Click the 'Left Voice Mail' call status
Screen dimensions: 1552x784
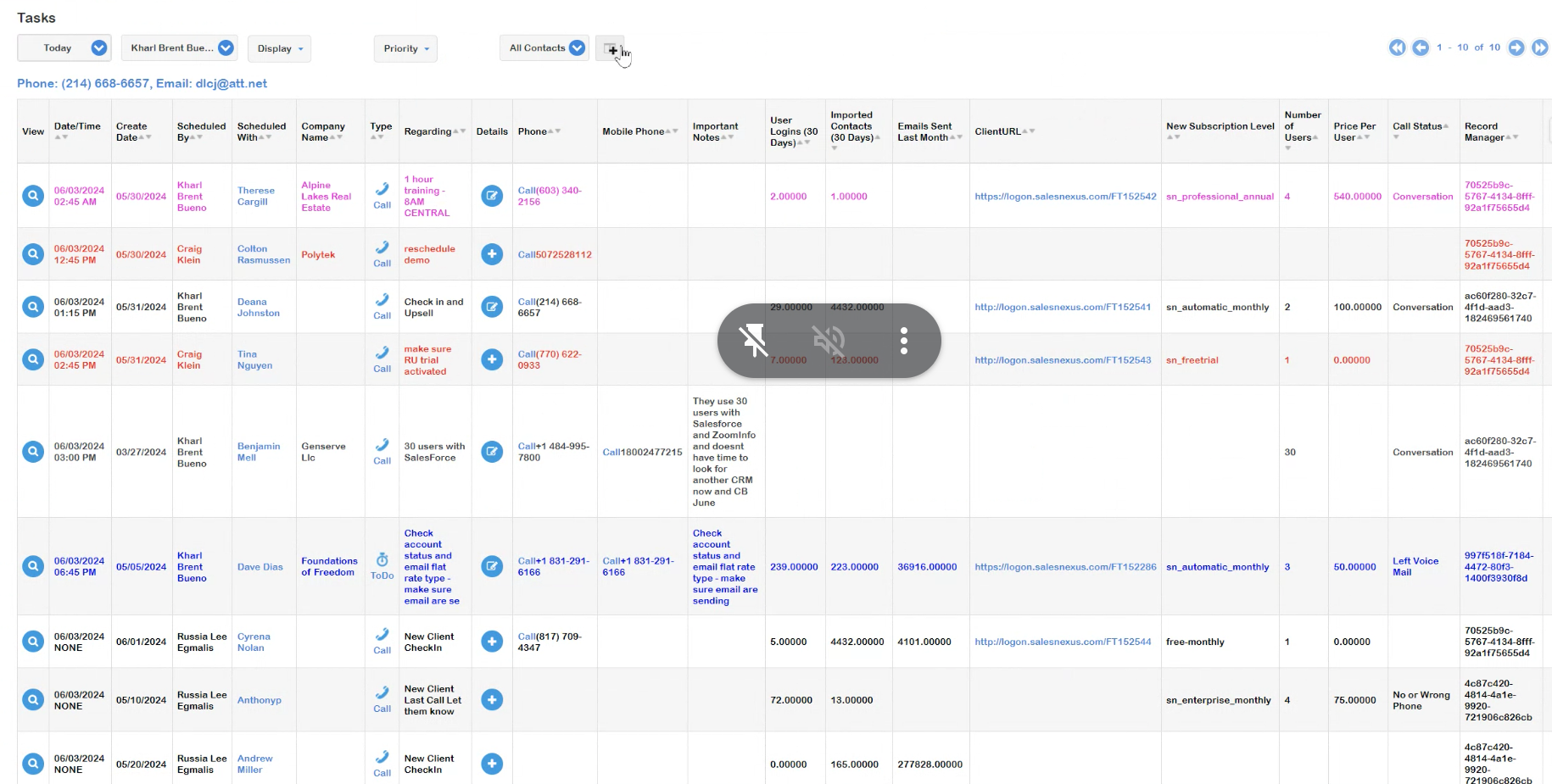click(x=1415, y=566)
